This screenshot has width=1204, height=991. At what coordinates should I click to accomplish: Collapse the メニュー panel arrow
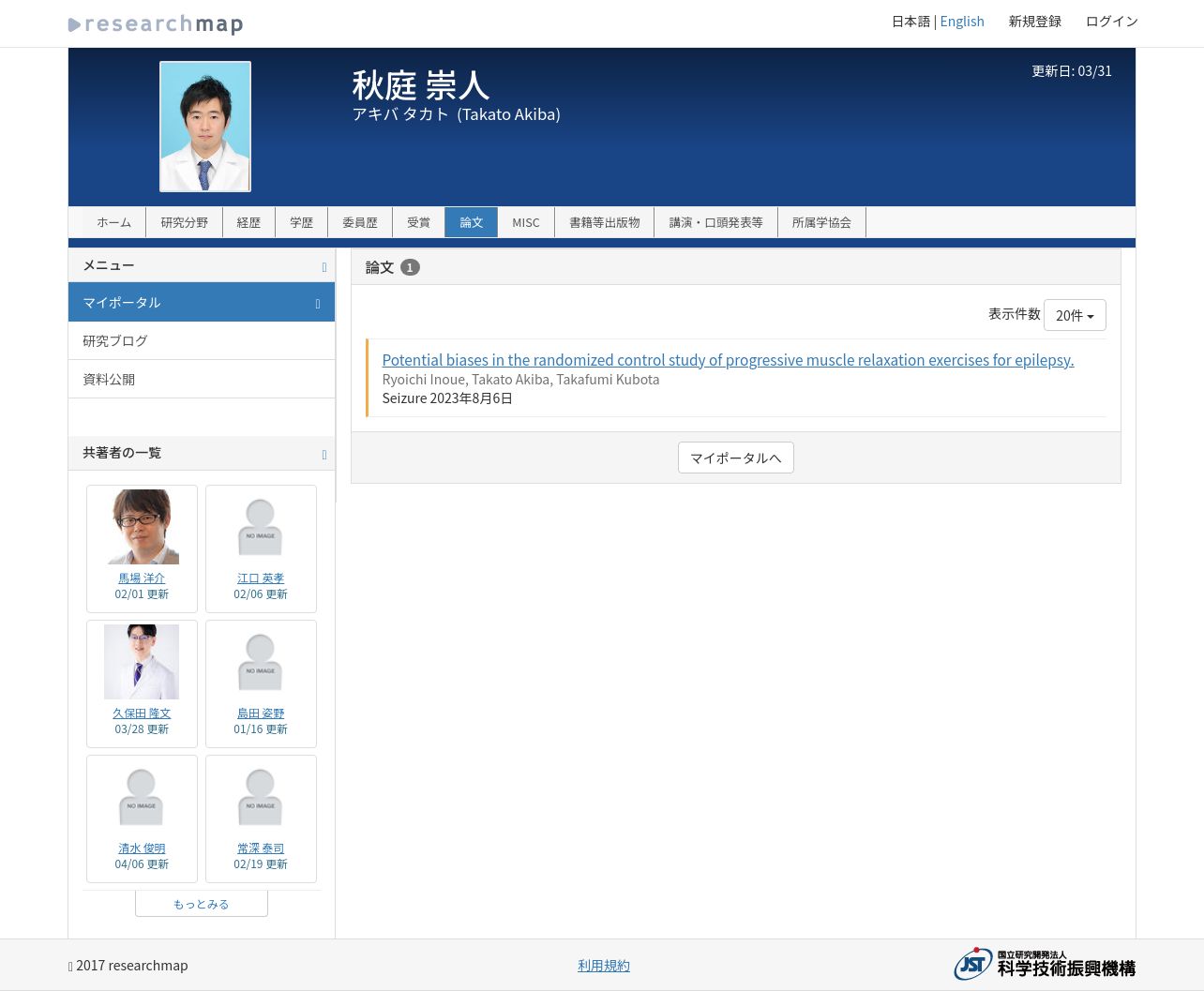[324, 267]
